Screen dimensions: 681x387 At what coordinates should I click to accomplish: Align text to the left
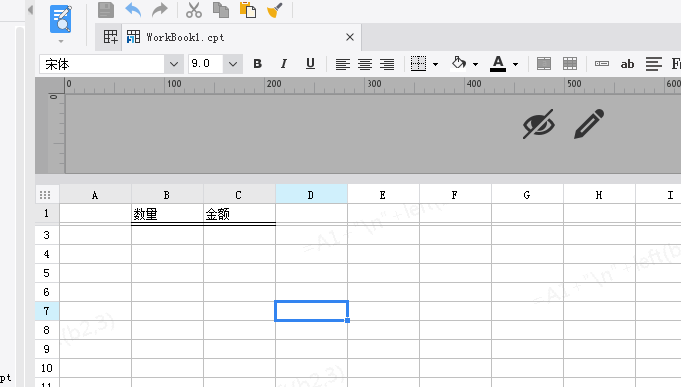point(343,64)
